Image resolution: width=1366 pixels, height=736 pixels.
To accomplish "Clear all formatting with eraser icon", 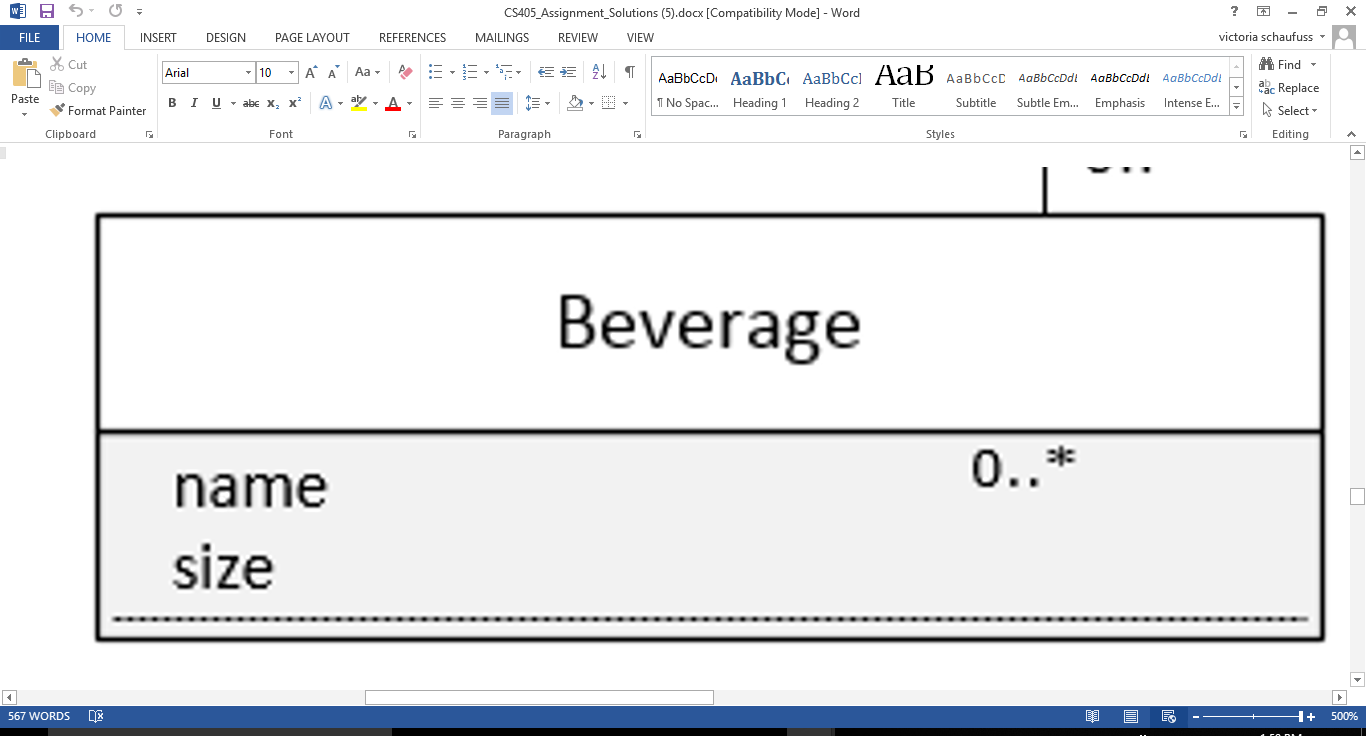I will 405,73.
